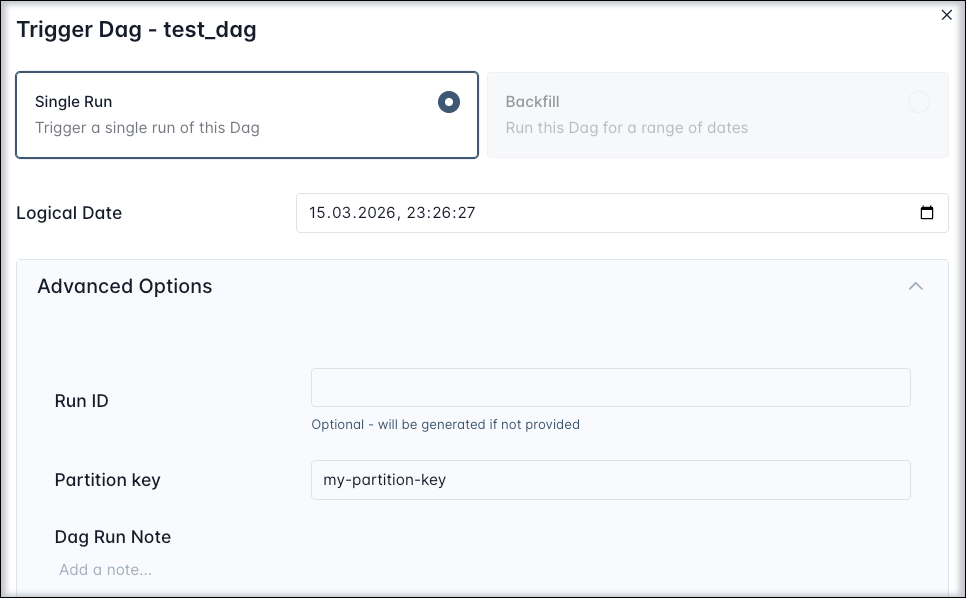
Task: Collapse Advanced Options using the chevron
Action: click(916, 286)
